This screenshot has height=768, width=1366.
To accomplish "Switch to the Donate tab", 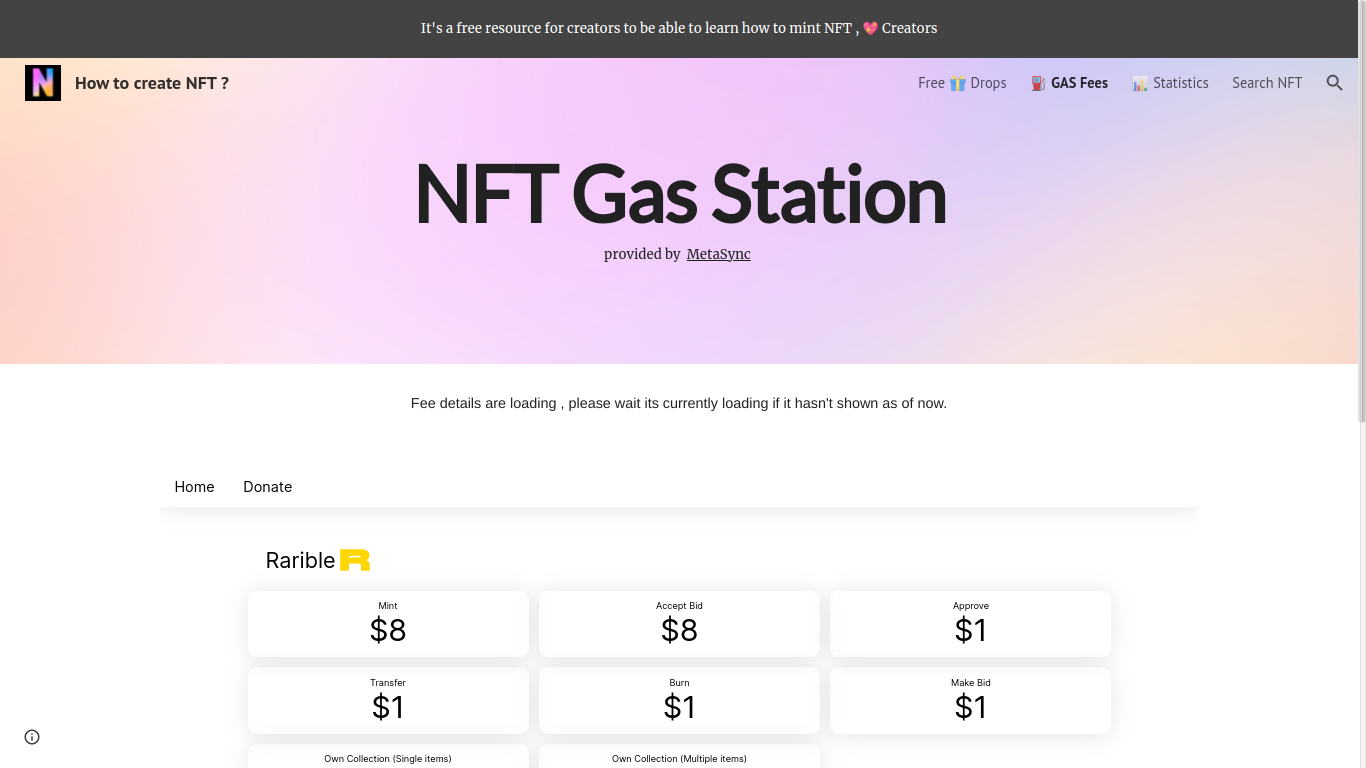I will (x=267, y=487).
